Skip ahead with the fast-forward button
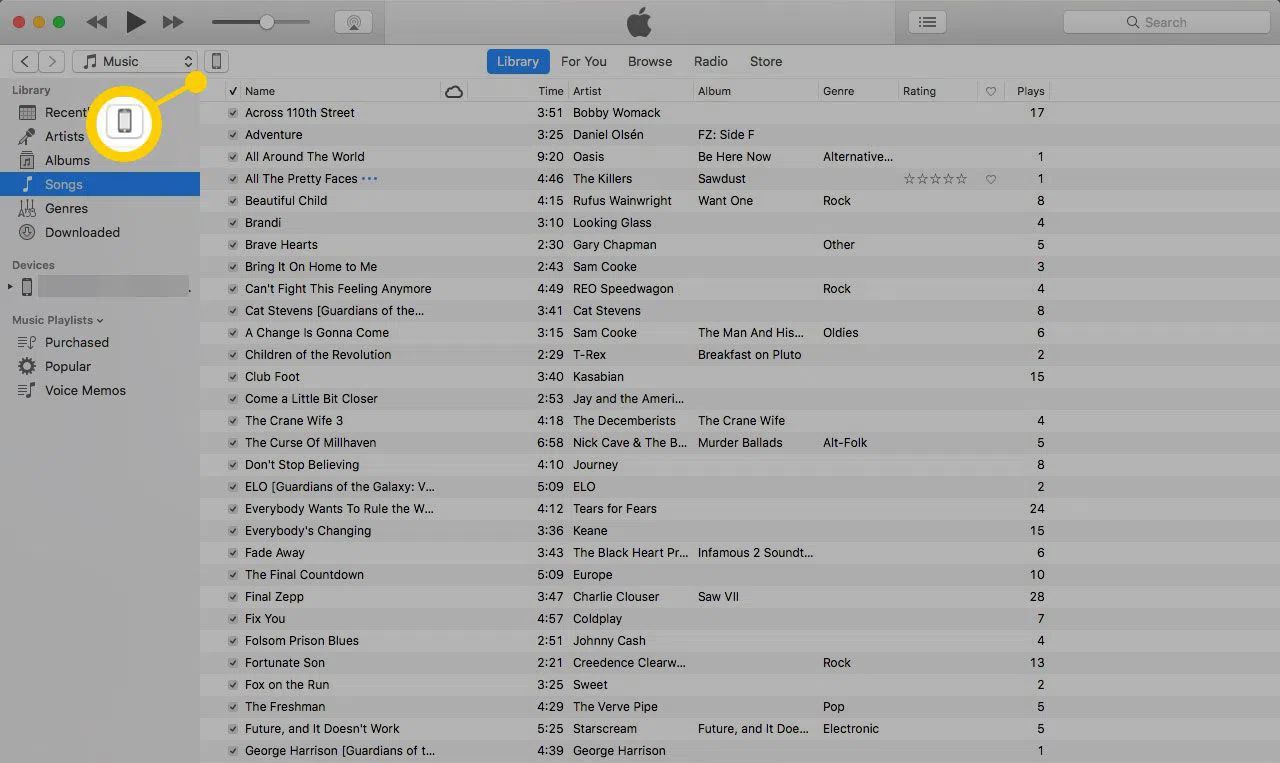This screenshot has width=1280, height=763. 173,22
